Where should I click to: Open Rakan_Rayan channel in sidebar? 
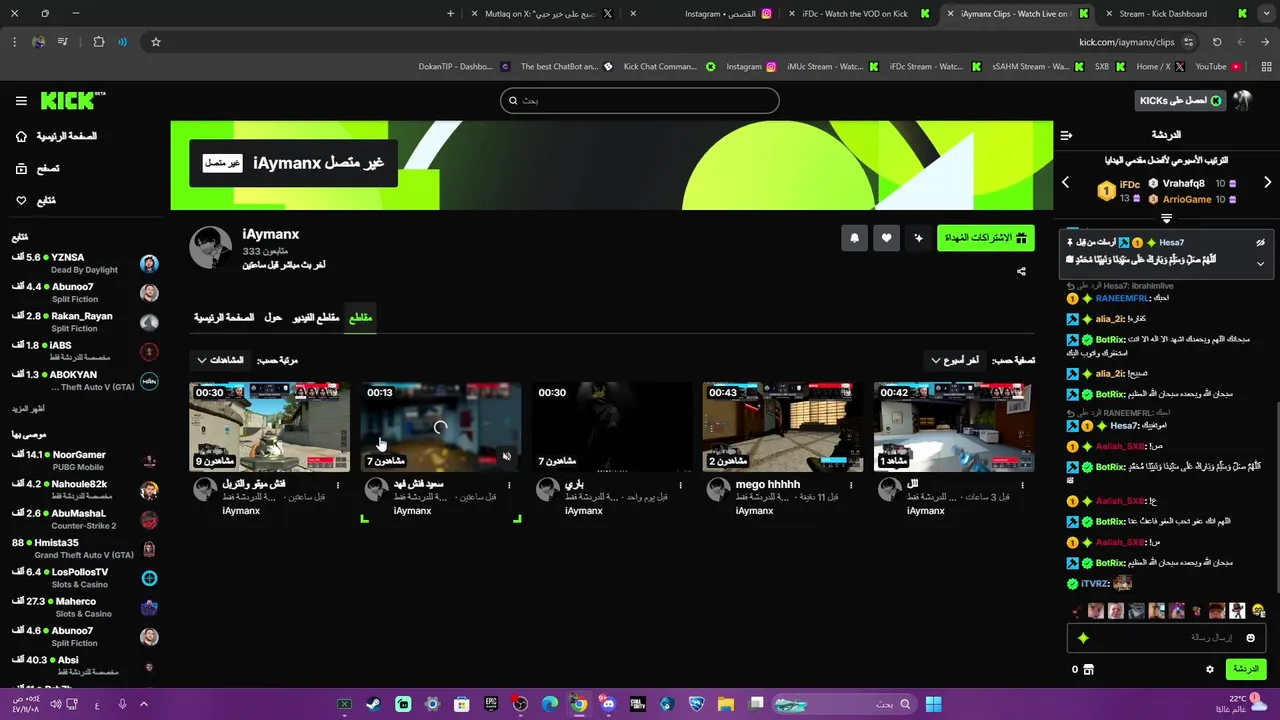pyautogui.click(x=85, y=322)
